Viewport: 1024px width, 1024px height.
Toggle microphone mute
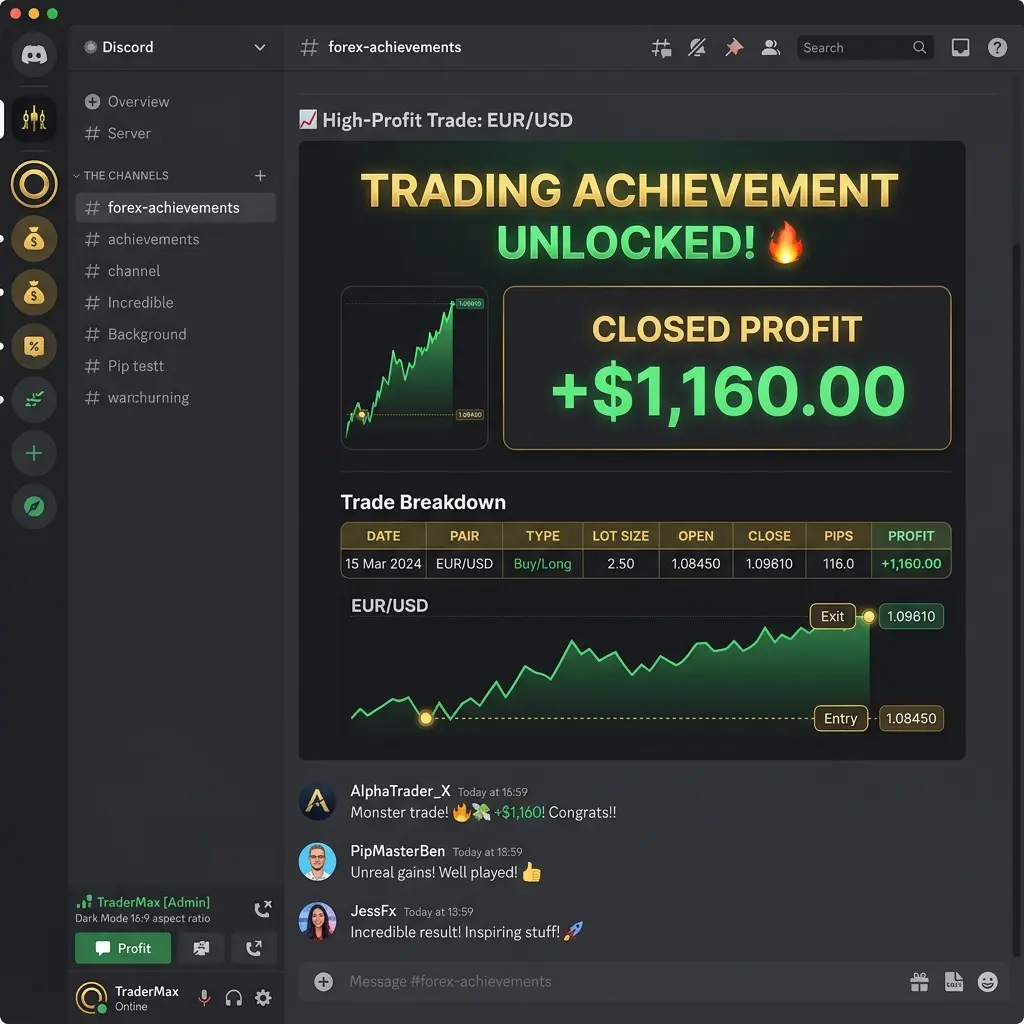pyautogui.click(x=204, y=997)
